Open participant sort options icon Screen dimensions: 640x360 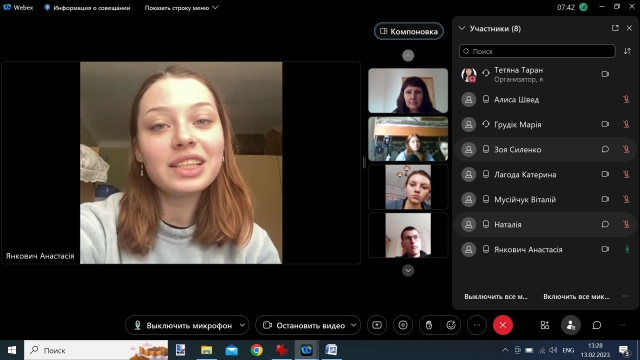(627, 51)
